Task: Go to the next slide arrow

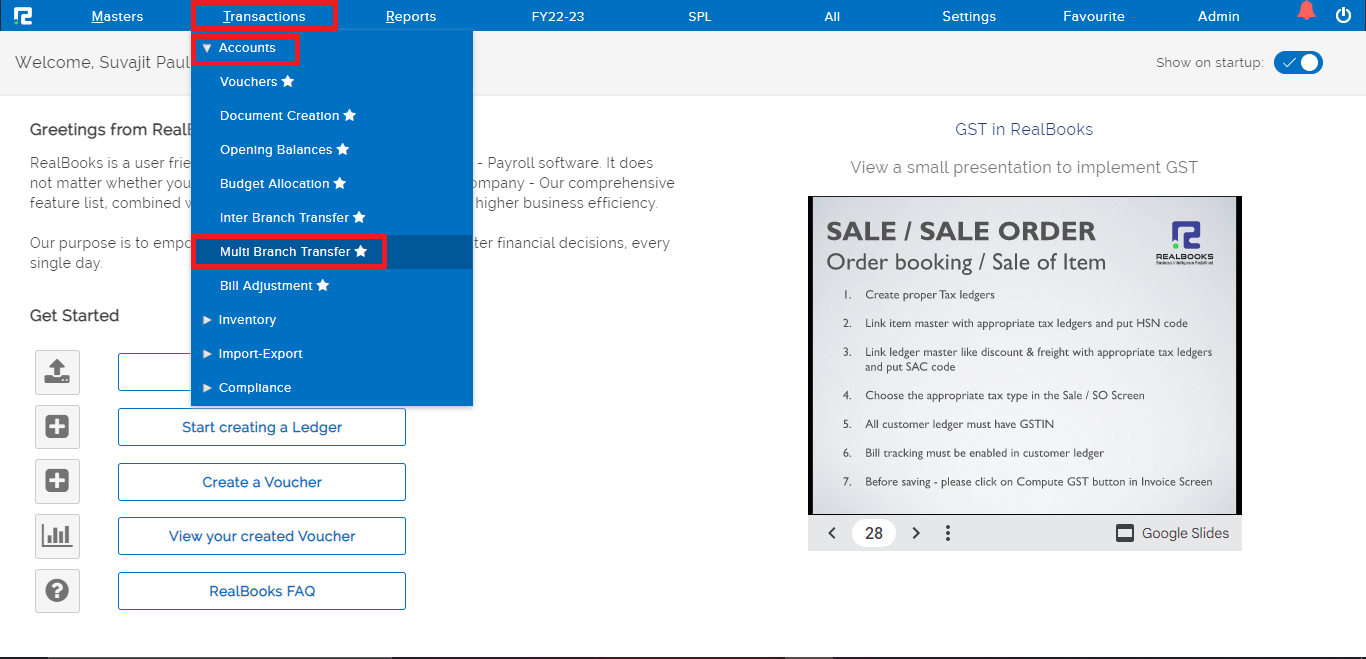Action: [x=916, y=533]
